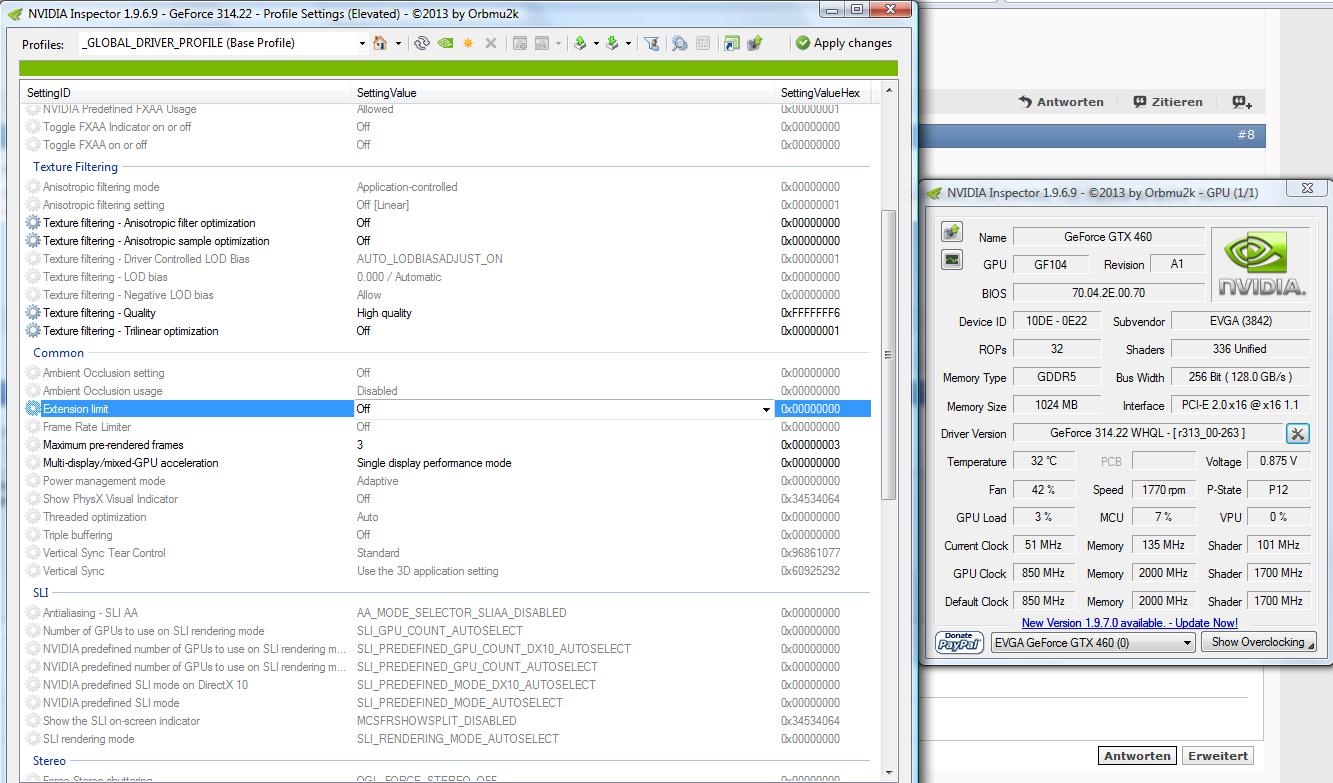
Task: Open the dropdown arrow beside the home icon
Action: tap(398, 43)
